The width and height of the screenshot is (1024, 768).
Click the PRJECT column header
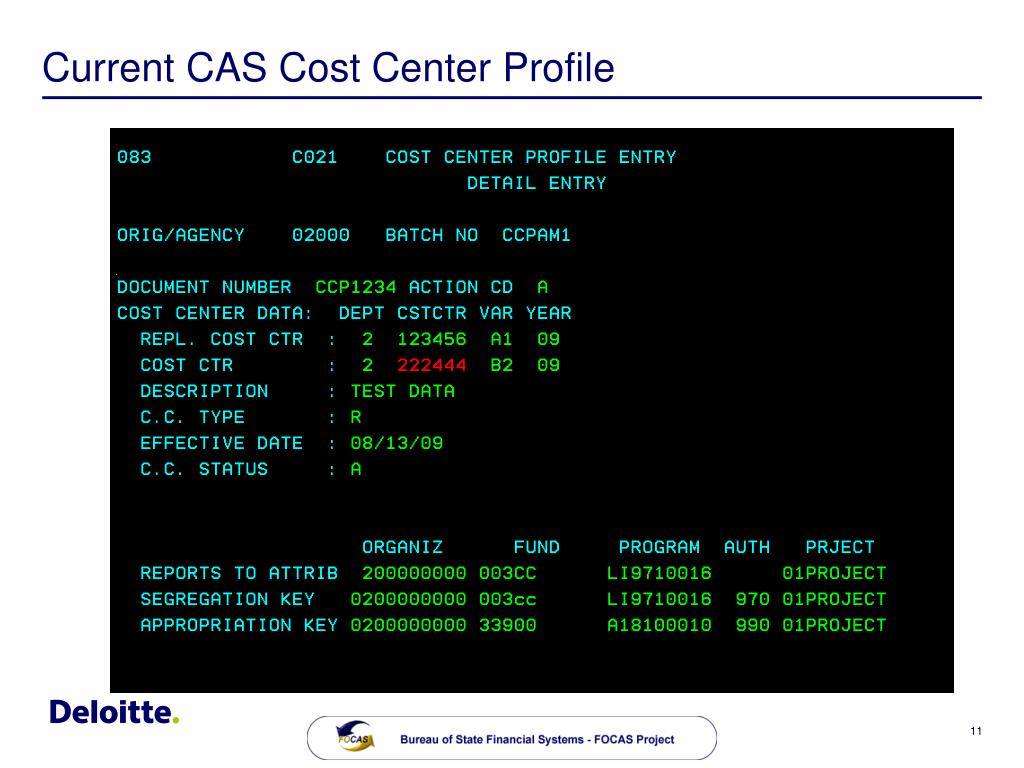(x=840, y=547)
